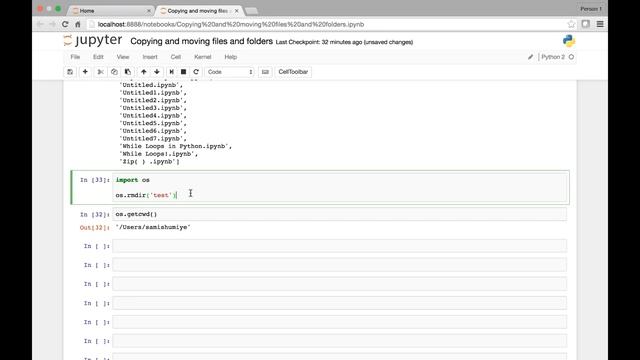Open the Kernel menu
This screenshot has width=640, height=360.
203,57
